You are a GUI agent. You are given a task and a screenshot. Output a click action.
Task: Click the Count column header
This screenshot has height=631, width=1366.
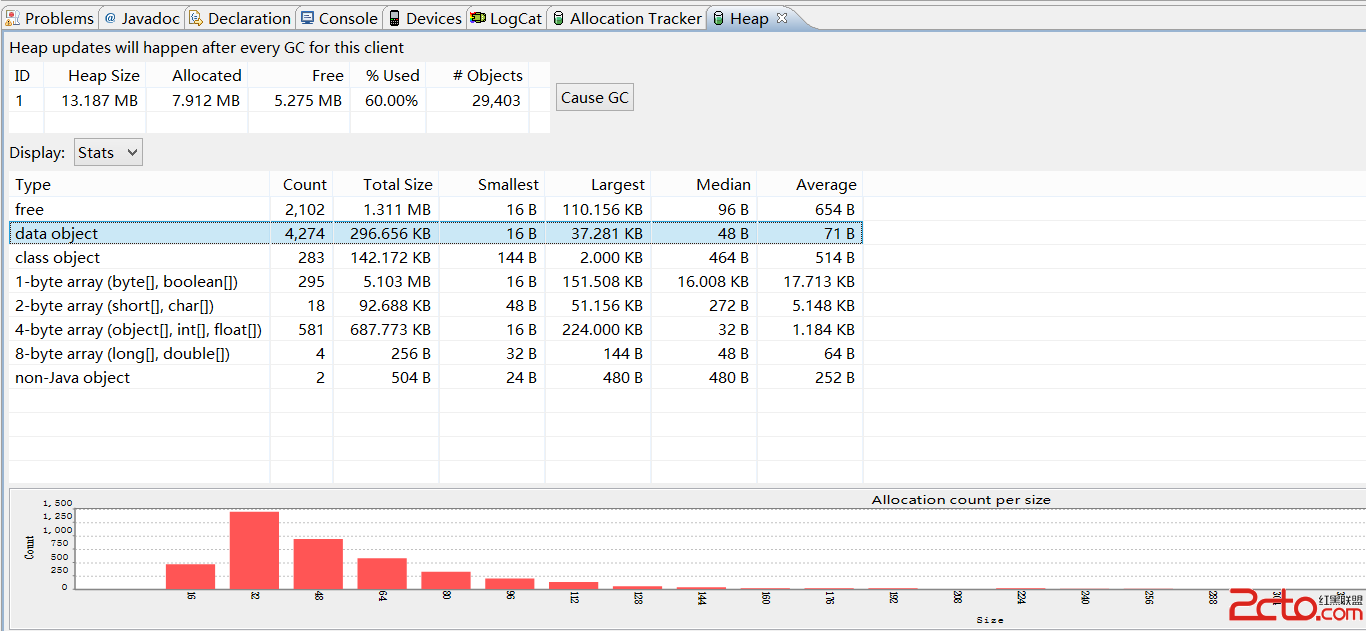pos(304,185)
